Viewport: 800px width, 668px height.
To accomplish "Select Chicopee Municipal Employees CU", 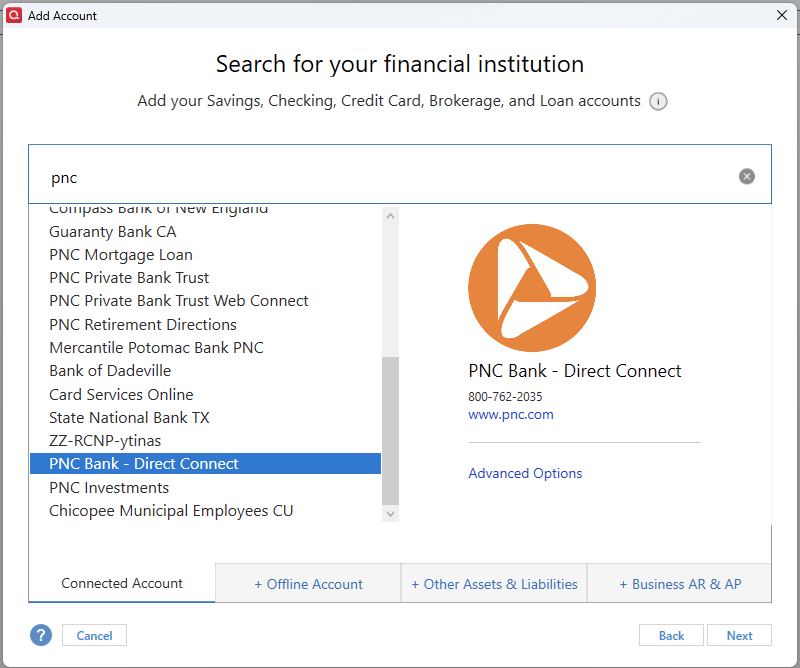I will (x=171, y=510).
